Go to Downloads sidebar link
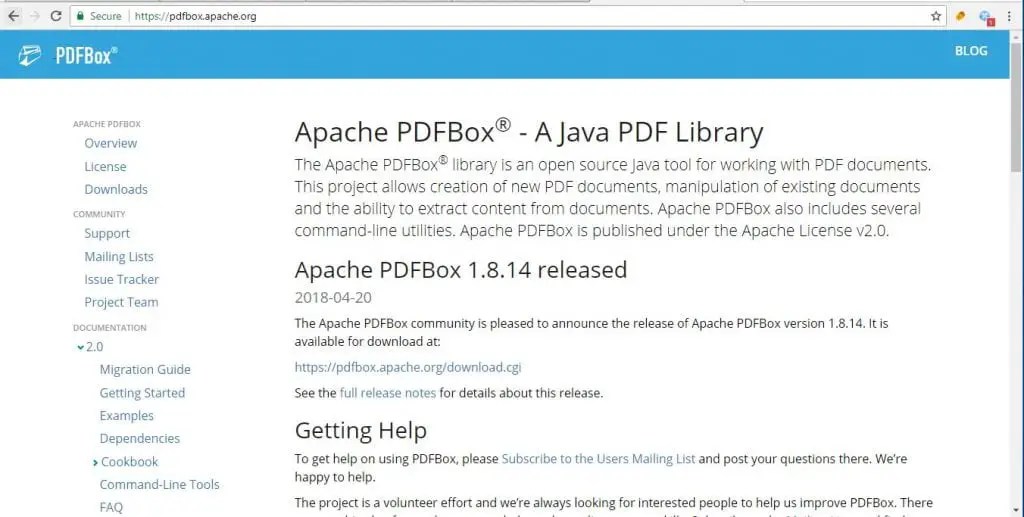1024x517 pixels. [x=116, y=189]
